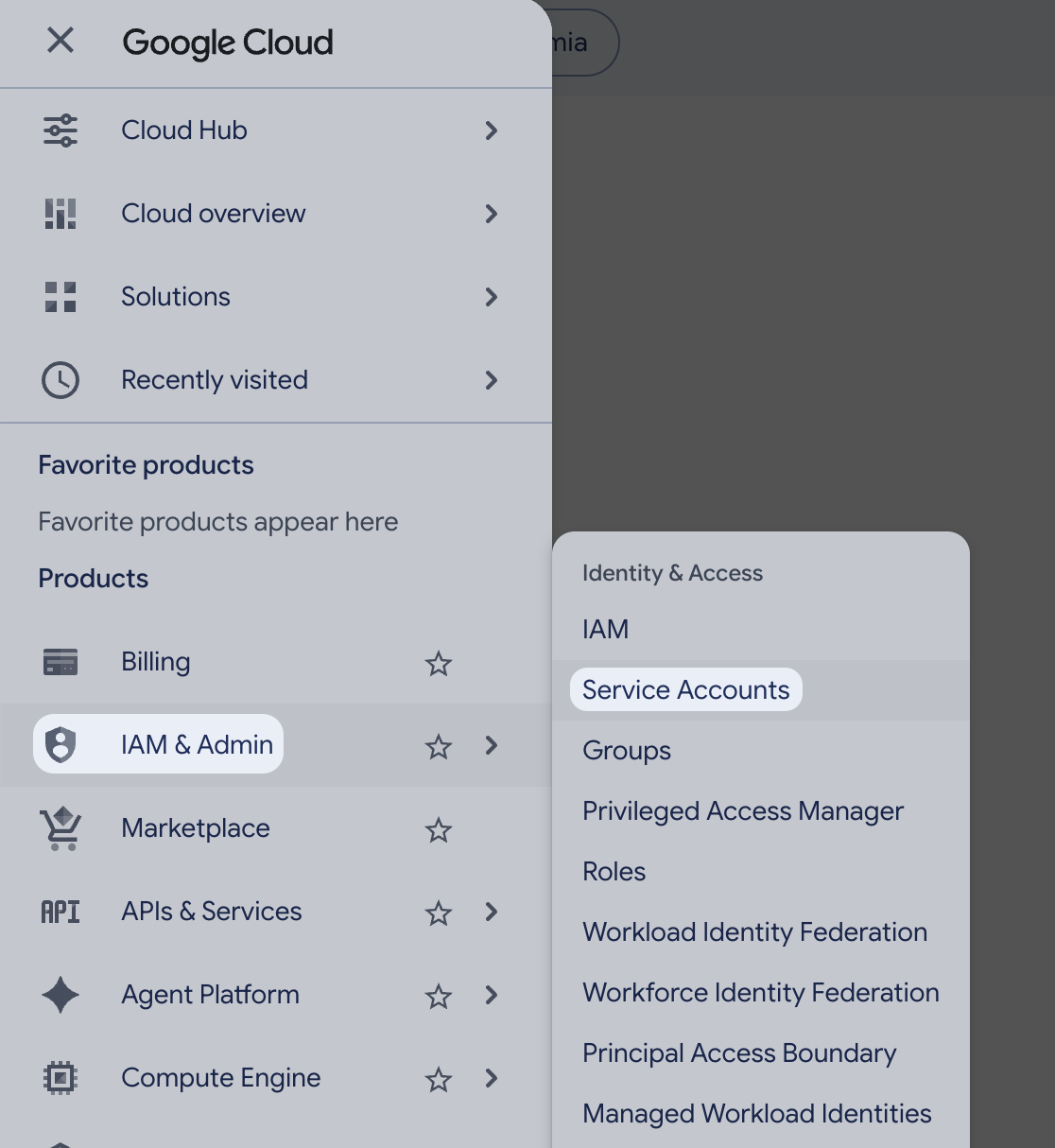Image resolution: width=1055 pixels, height=1148 pixels.
Task: Expand the IAM & Admin submenu chevron
Action: coord(492,745)
